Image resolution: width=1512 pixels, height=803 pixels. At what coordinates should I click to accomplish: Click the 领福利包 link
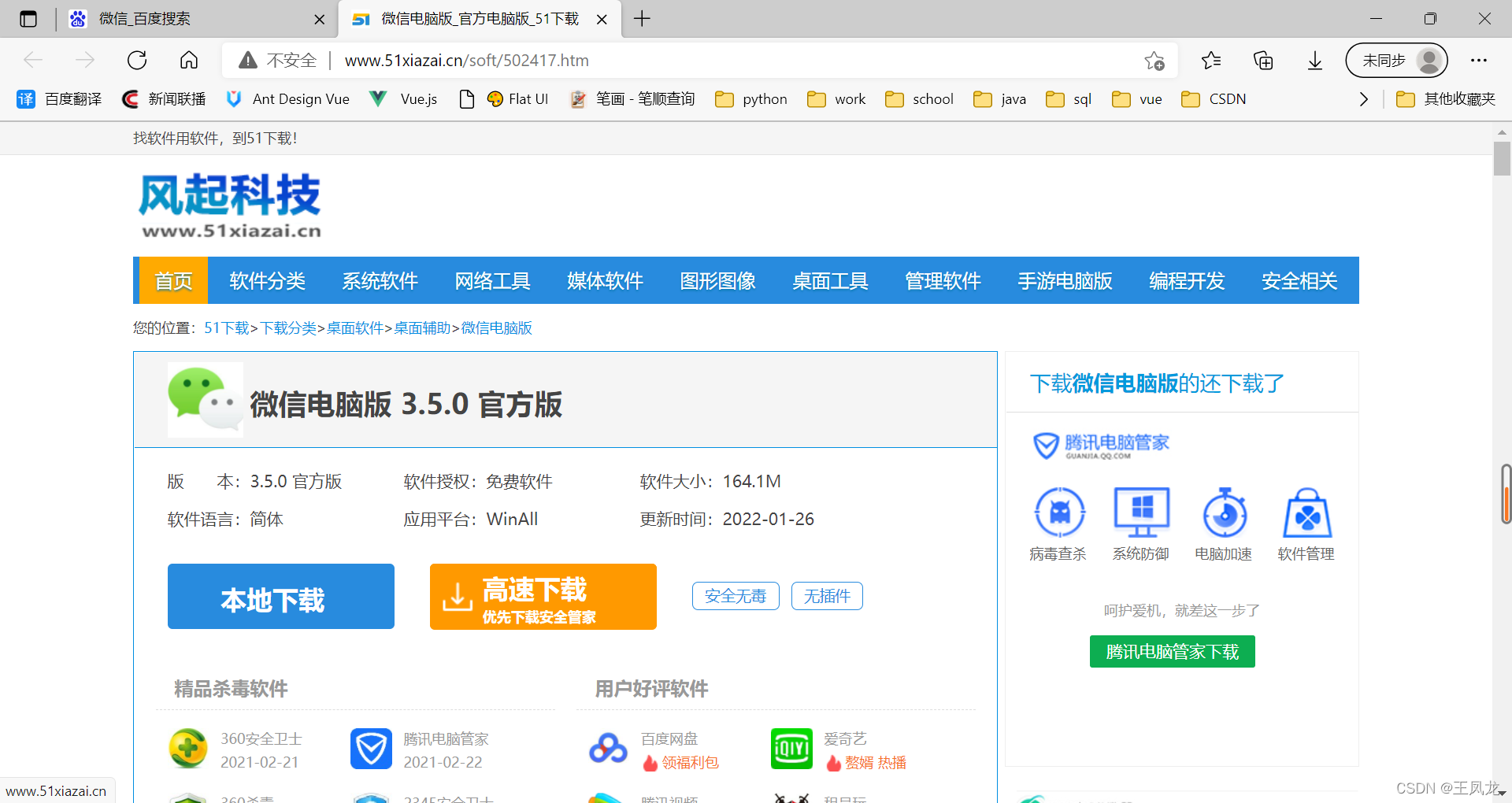[x=690, y=762]
